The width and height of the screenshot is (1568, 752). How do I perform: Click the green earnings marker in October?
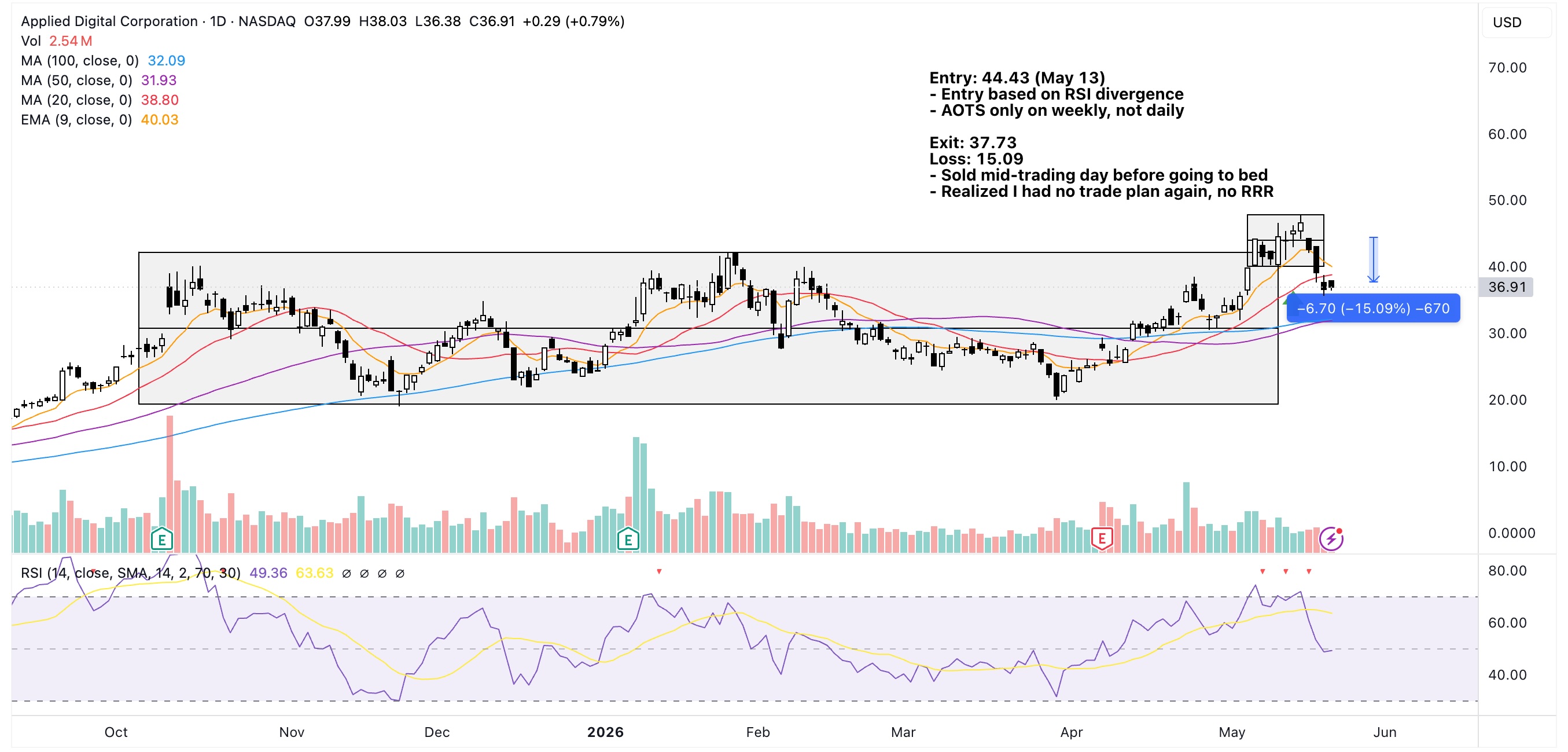[x=162, y=540]
